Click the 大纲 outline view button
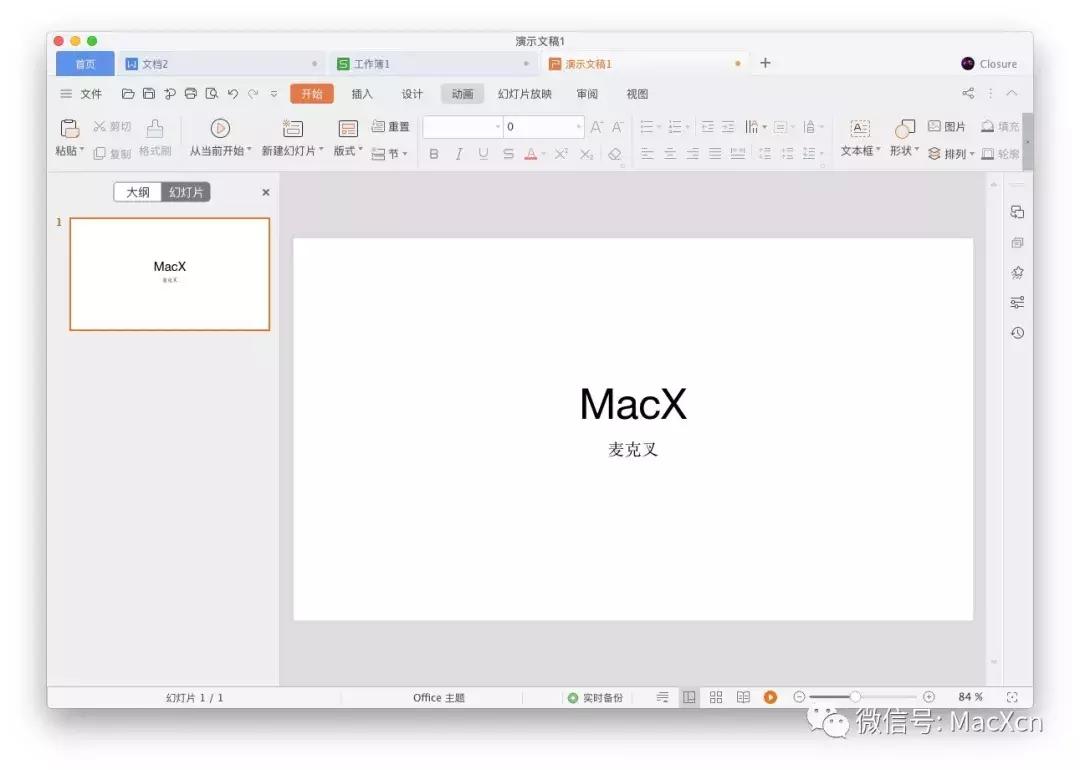The image size is (1080, 770). (137, 191)
